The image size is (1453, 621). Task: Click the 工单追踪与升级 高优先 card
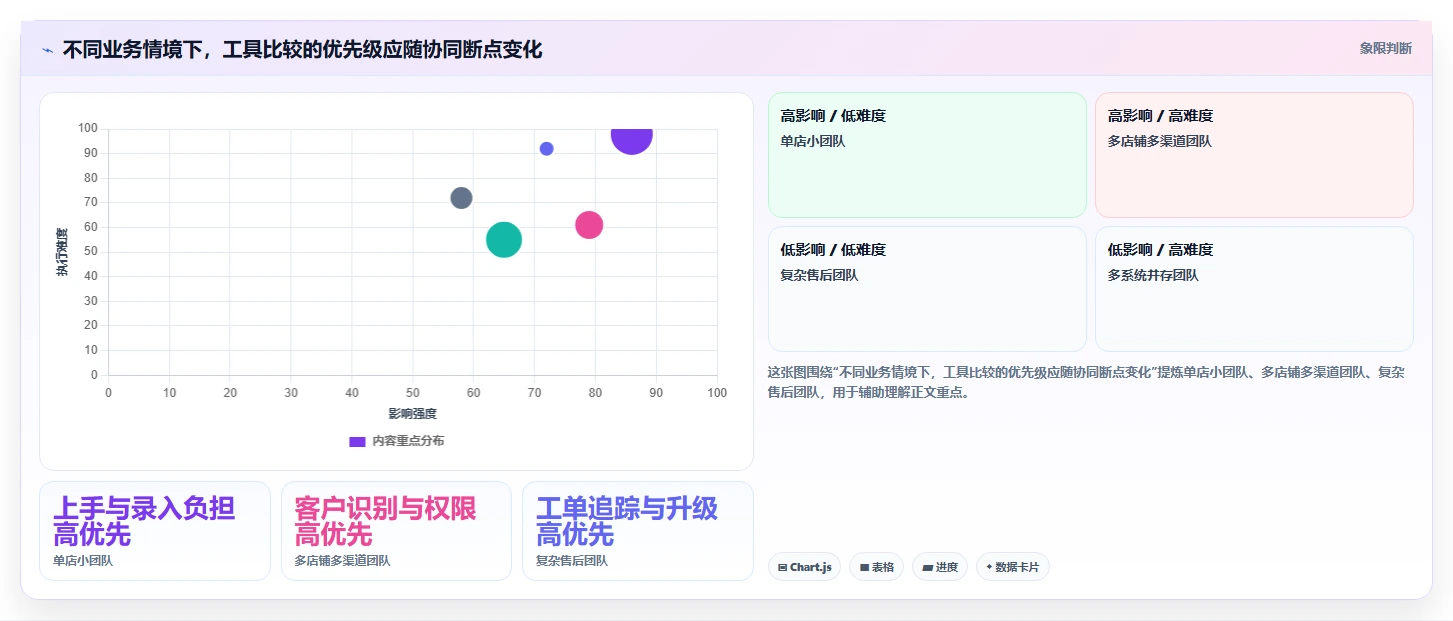point(638,531)
